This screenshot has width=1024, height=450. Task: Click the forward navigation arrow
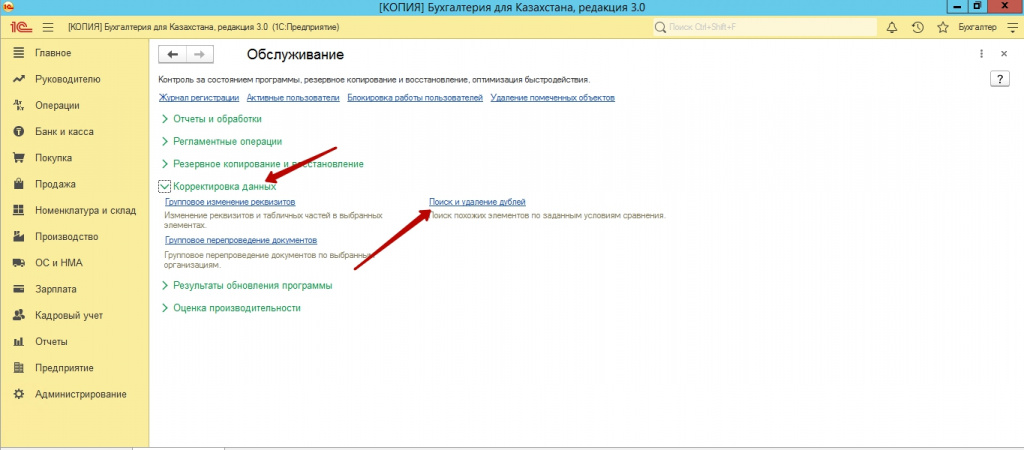click(x=200, y=55)
